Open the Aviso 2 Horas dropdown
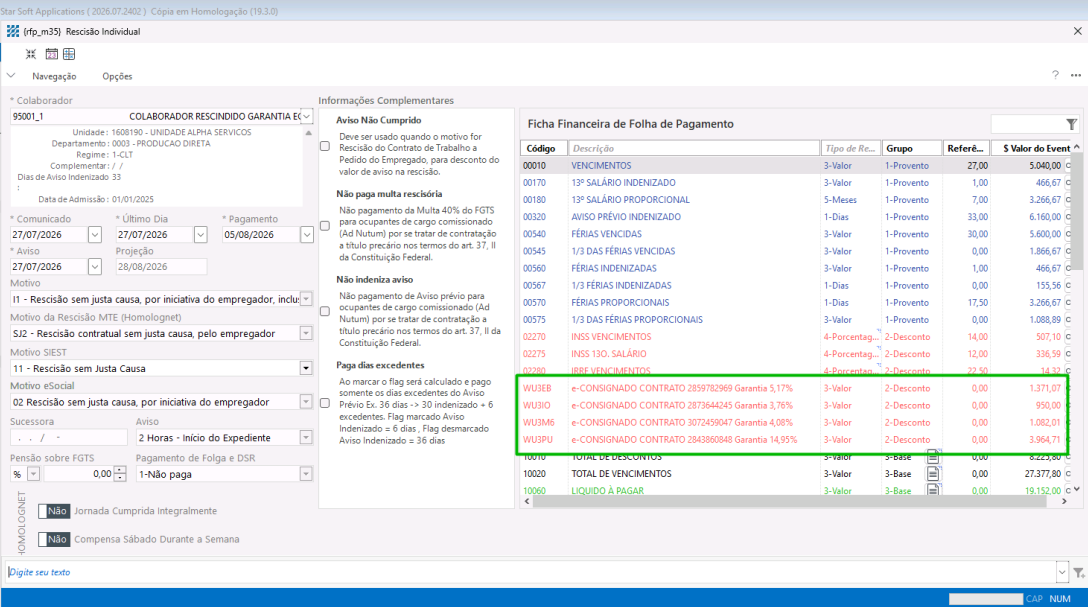 tap(306, 438)
